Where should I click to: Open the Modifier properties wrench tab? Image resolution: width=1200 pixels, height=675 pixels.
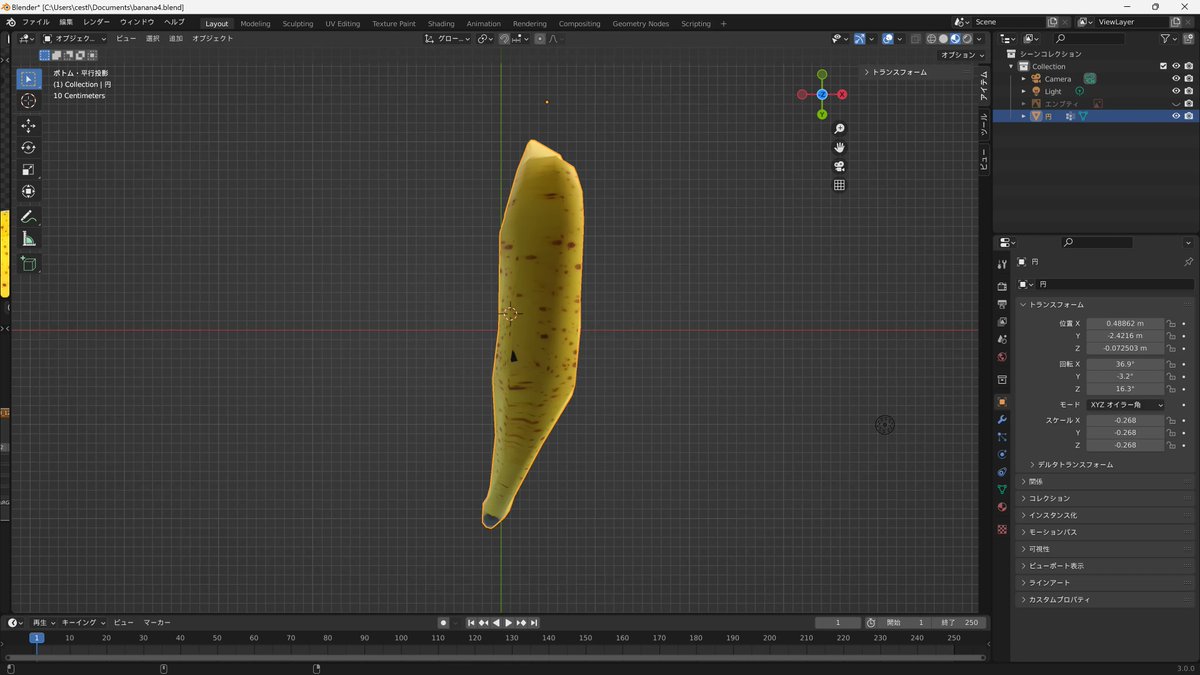click(1002, 420)
